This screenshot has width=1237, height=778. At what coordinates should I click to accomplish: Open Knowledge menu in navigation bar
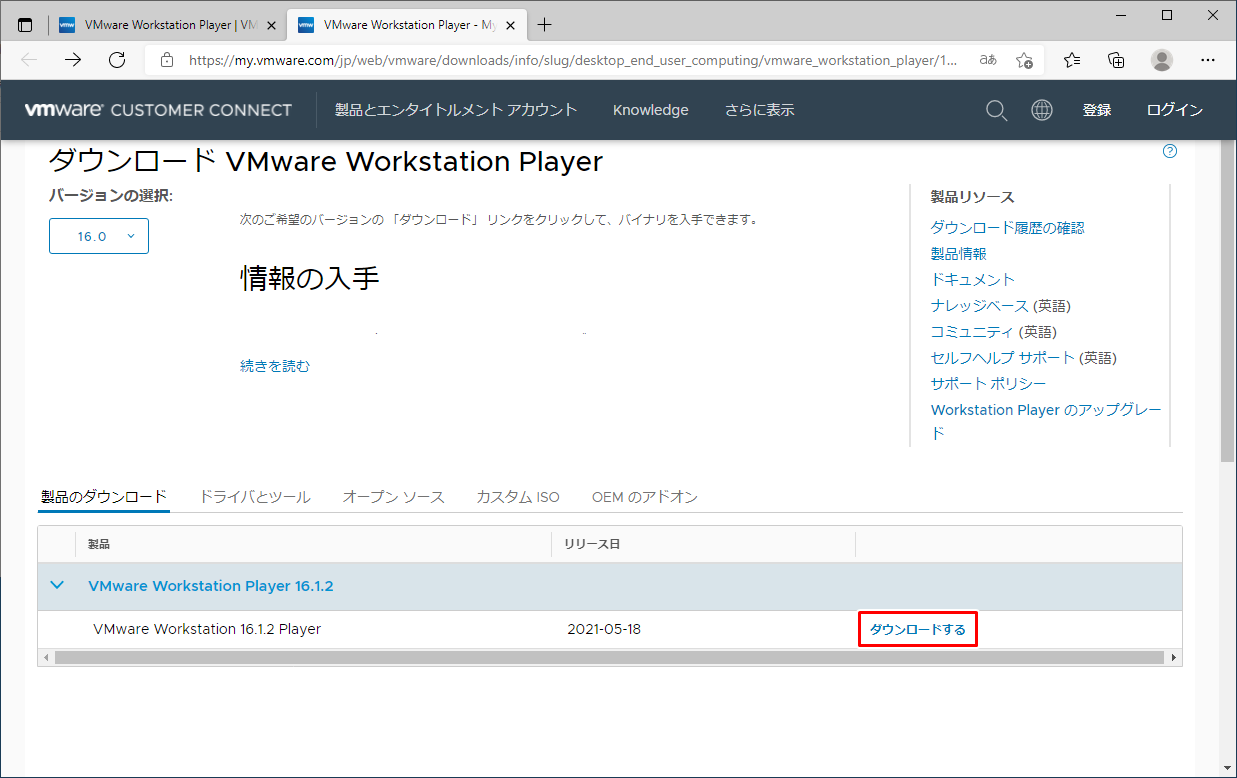coord(650,110)
